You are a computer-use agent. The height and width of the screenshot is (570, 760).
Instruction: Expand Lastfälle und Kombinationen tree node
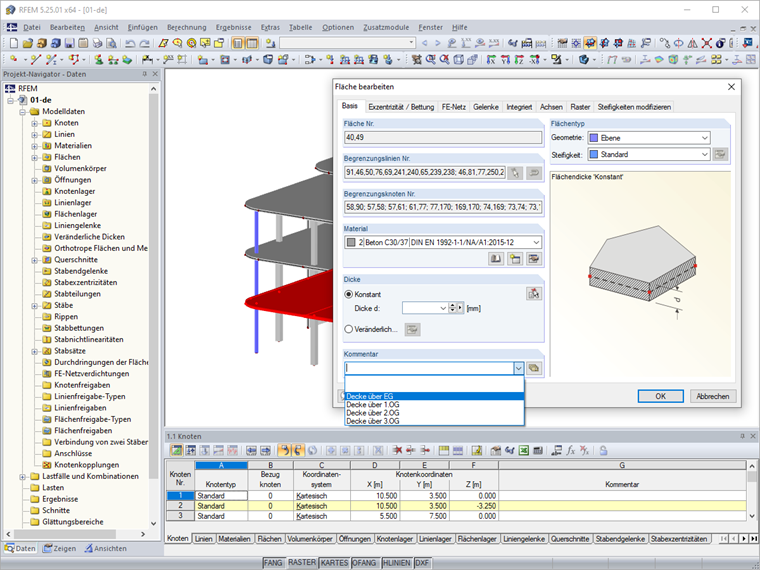23,476
